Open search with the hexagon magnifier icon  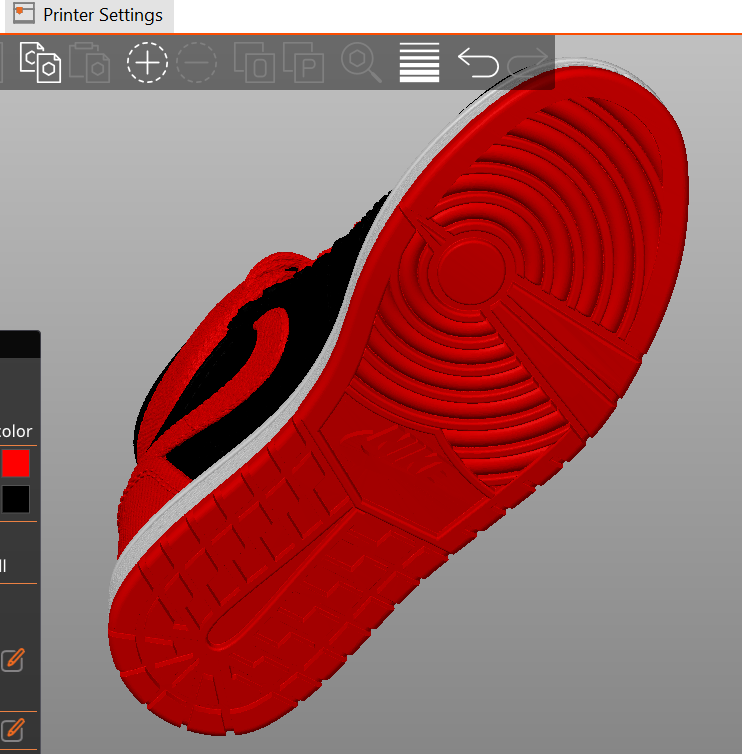(x=361, y=63)
